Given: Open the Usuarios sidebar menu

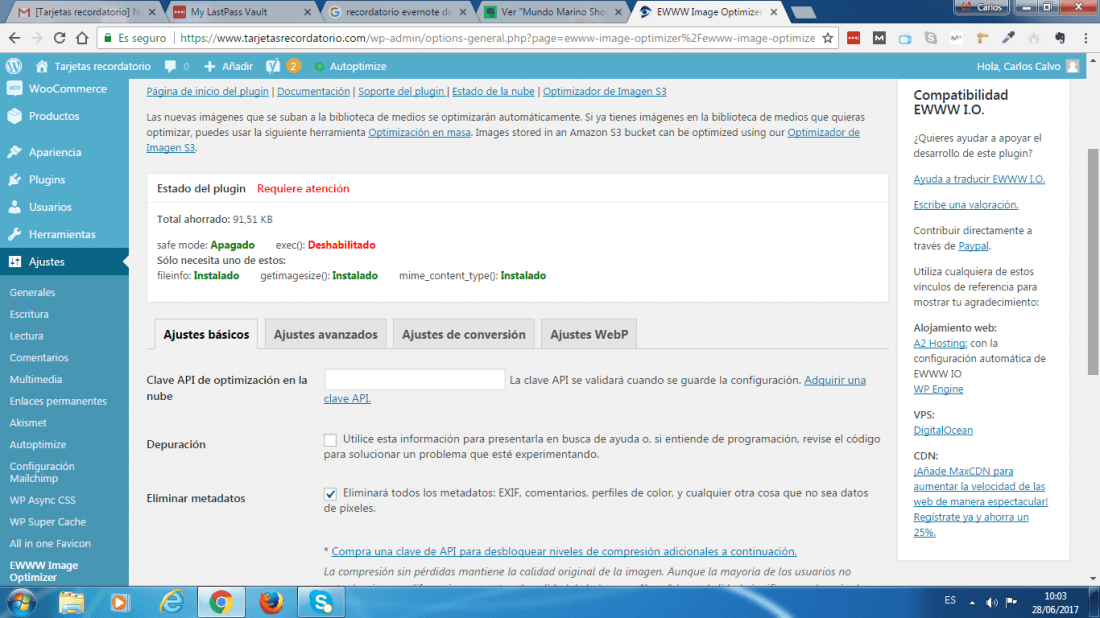Looking at the screenshot, I should [x=65, y=207].
